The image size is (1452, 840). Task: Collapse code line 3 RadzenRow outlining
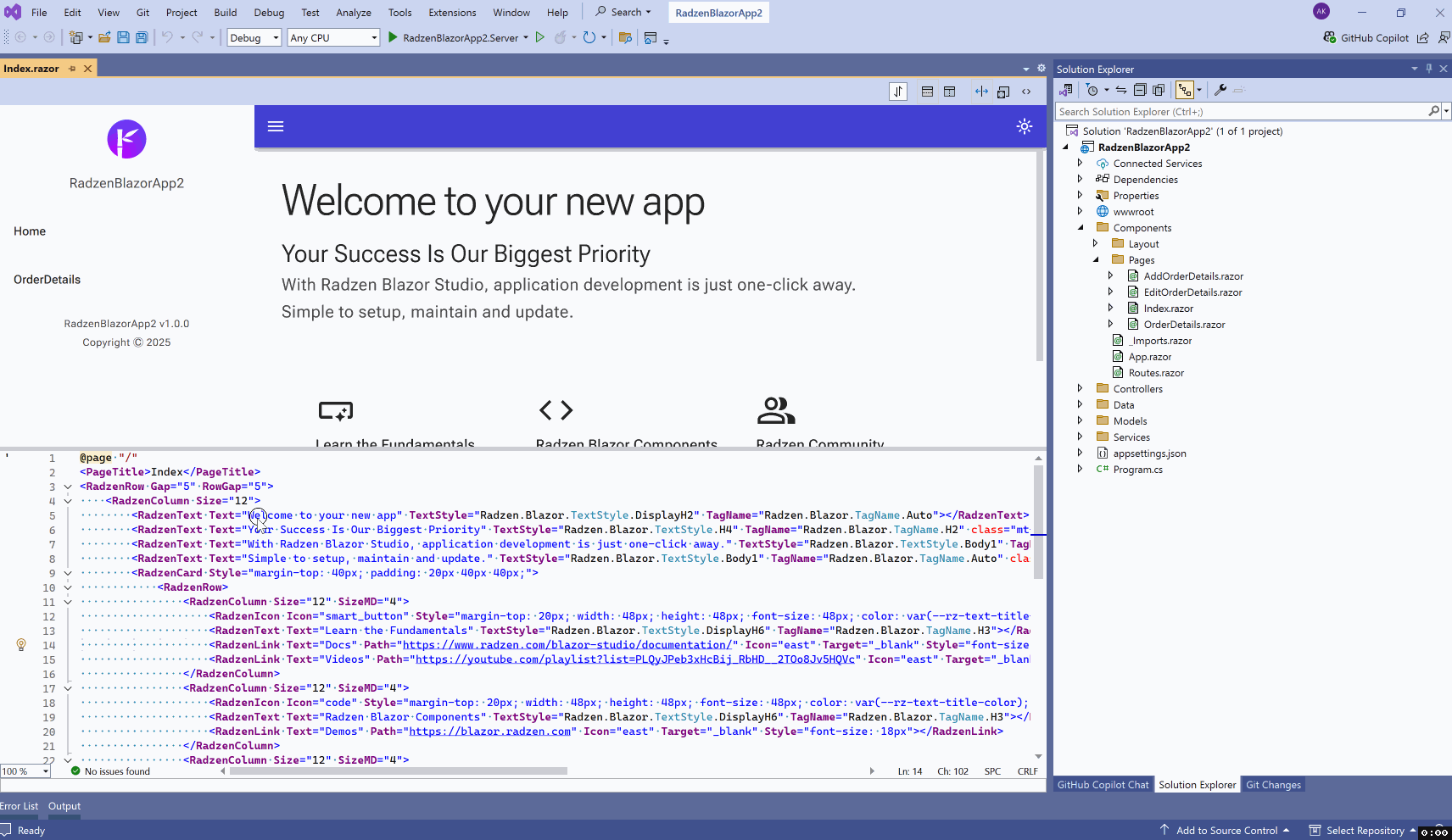click(68, 487)
